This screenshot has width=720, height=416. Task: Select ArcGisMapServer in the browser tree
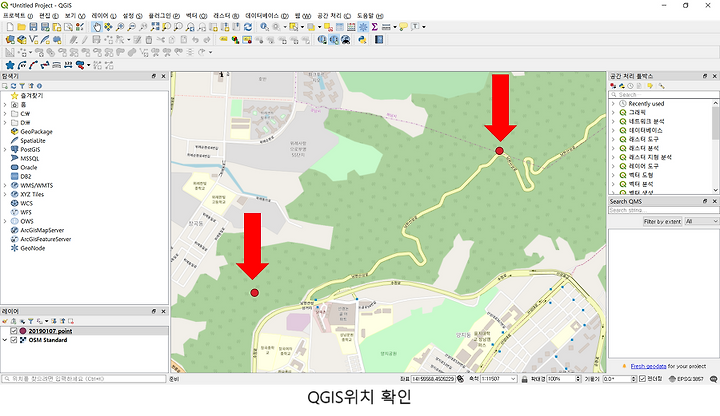42,230
